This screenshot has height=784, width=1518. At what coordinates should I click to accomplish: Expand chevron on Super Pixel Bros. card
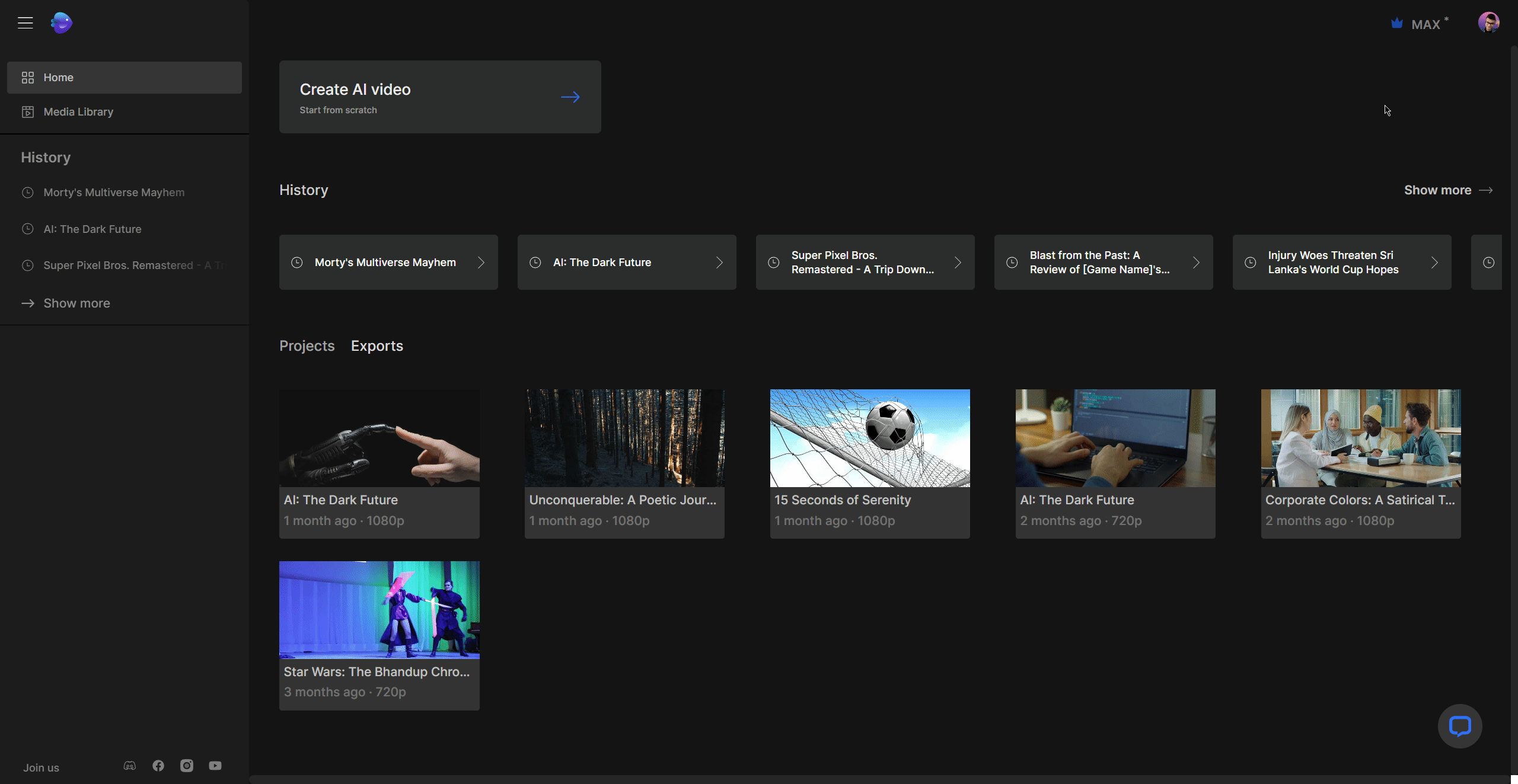coord(958,263)
